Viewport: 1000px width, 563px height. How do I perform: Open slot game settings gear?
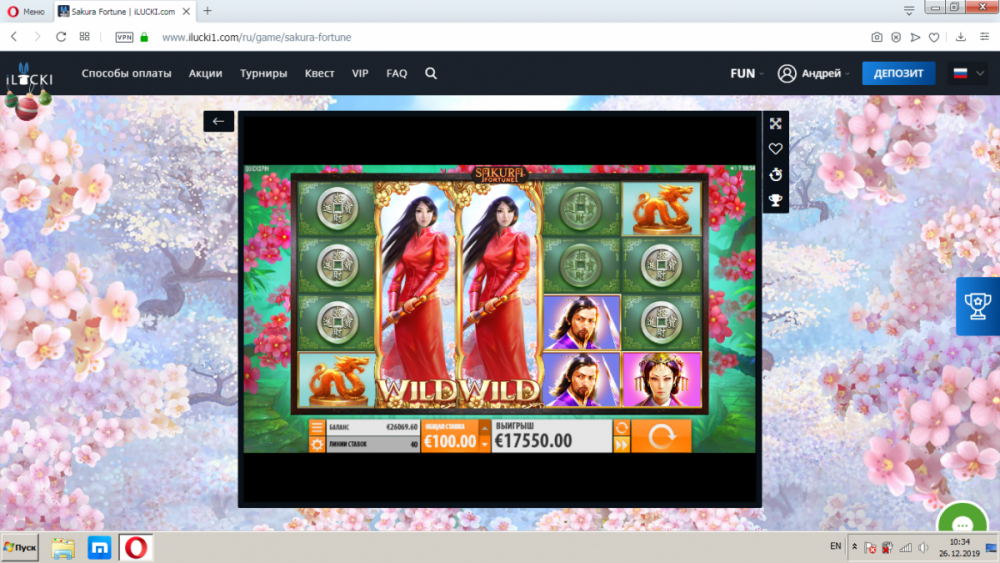pyautogui.click(x=317, y=444)
